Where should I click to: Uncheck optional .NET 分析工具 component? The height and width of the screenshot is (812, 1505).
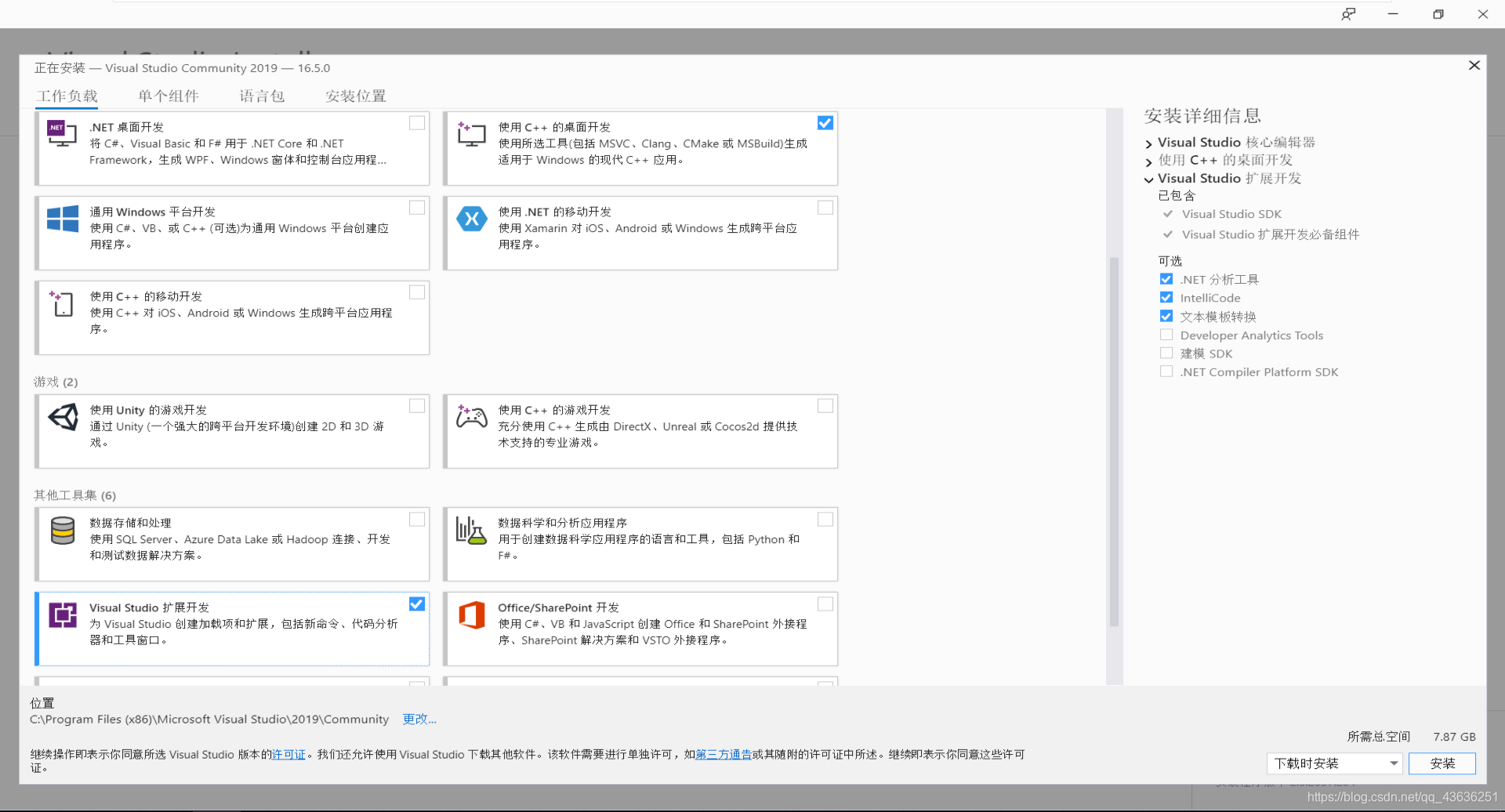click(1166, 279)
